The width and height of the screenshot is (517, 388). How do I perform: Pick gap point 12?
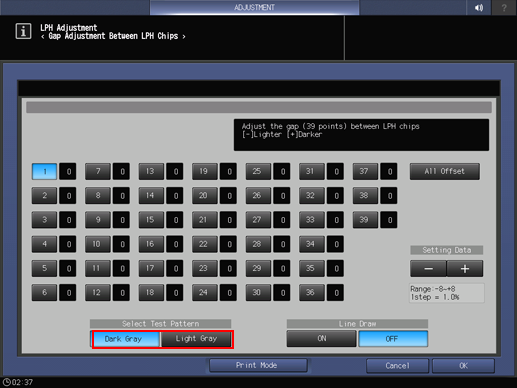coord(98,293)
